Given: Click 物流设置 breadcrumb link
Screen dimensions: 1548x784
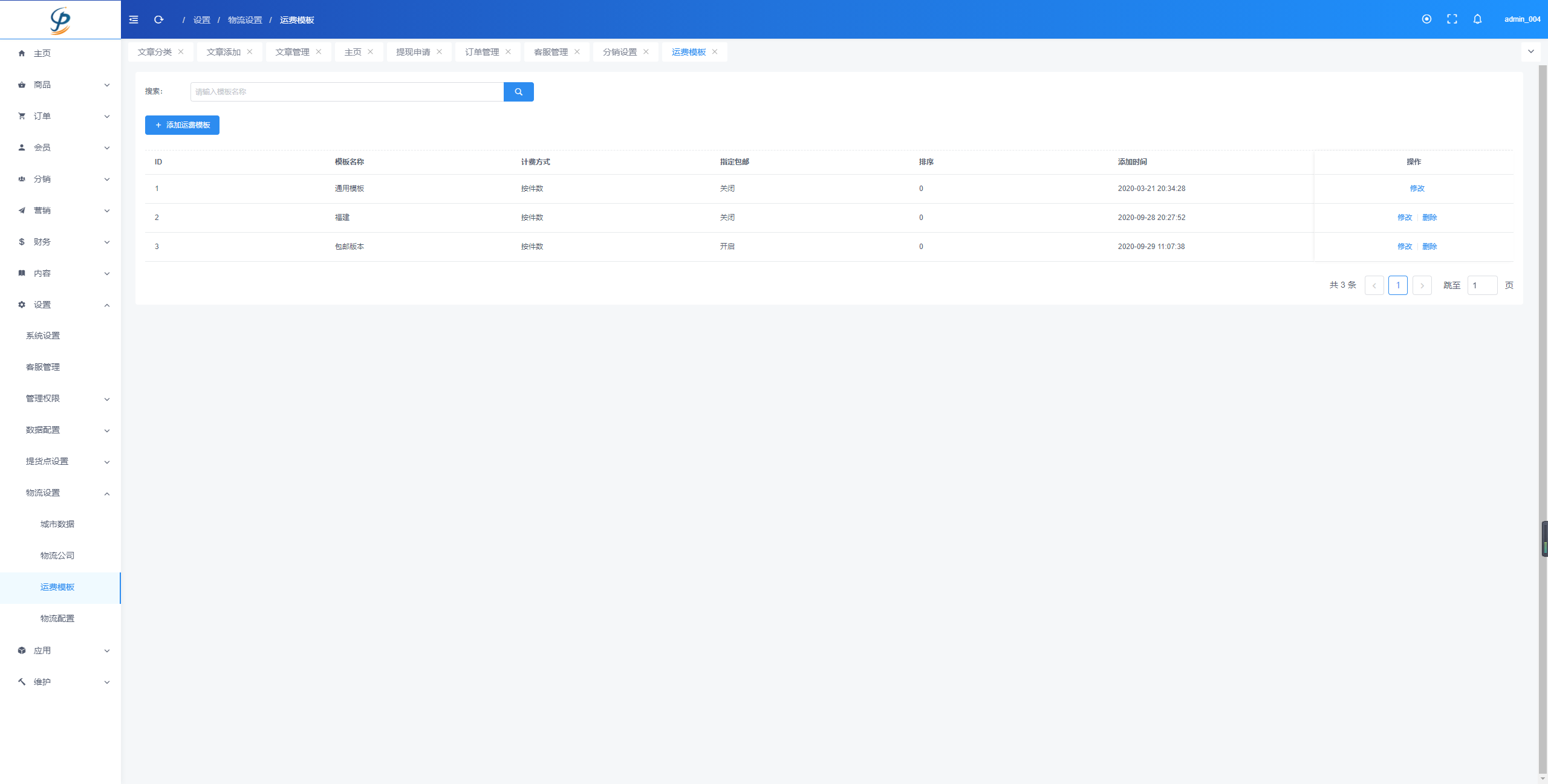Looking at the screenshot, I should 245,20.
